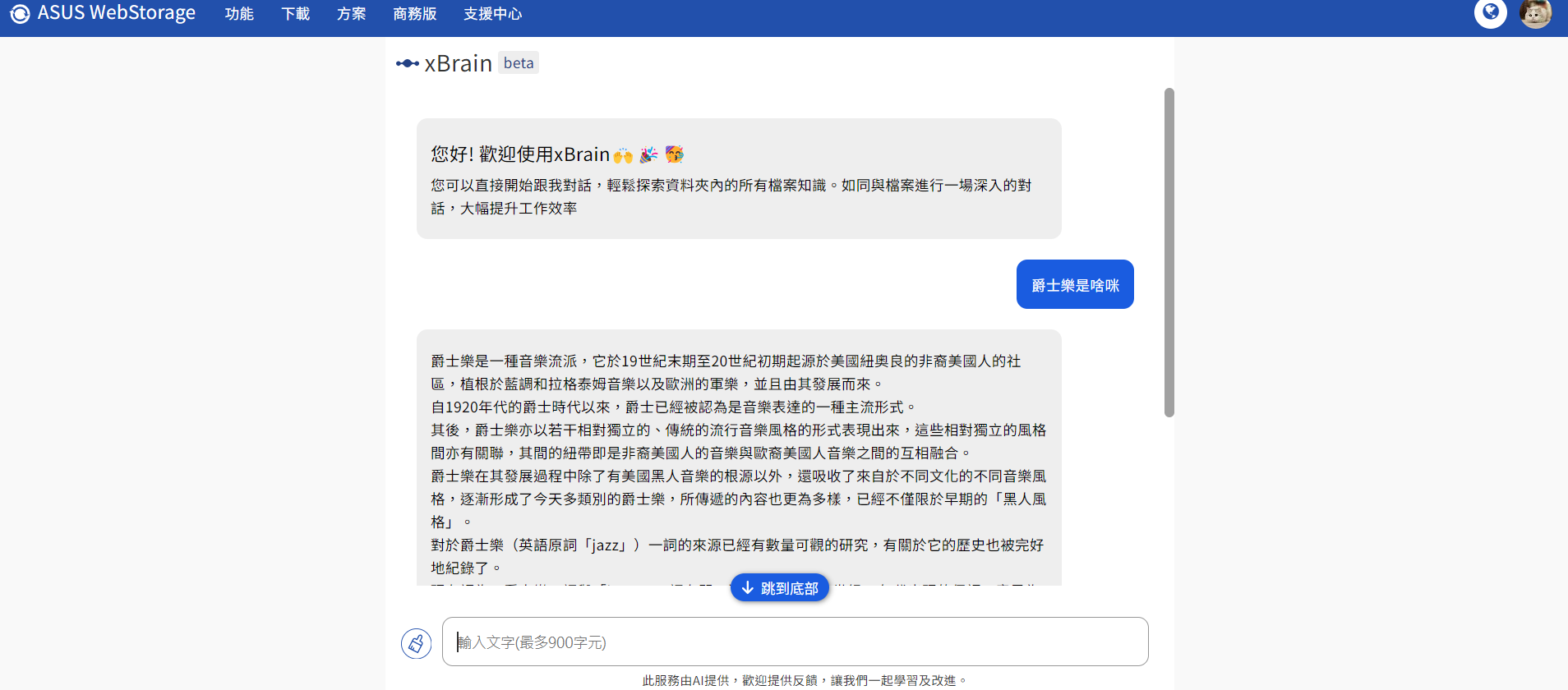
Task: Open the user avatar profile menu
Action: pyautogui.click(x=1535, y=12)
